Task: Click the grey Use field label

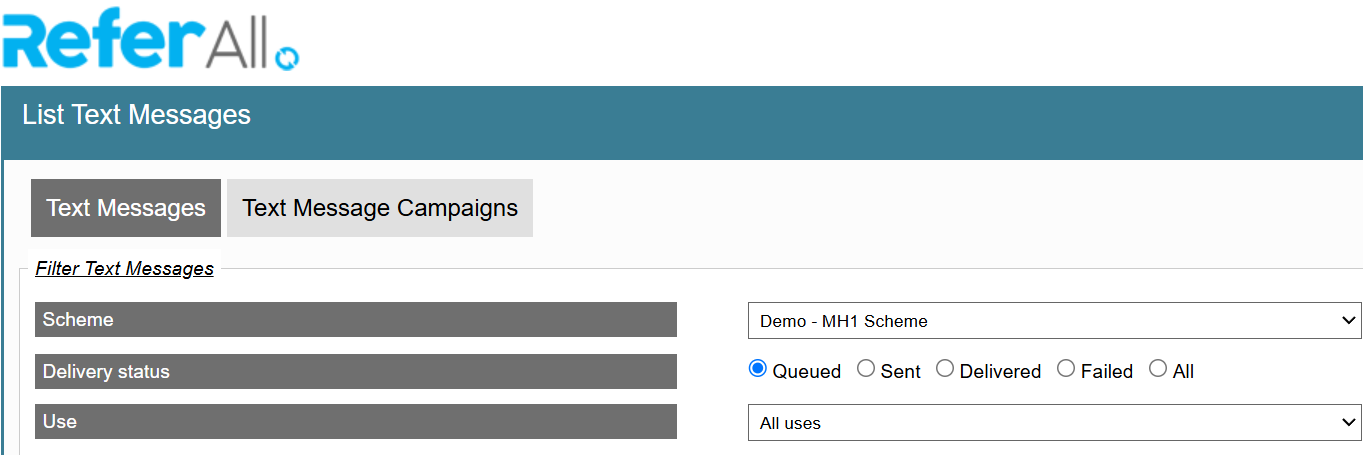Action: point(356,421)
